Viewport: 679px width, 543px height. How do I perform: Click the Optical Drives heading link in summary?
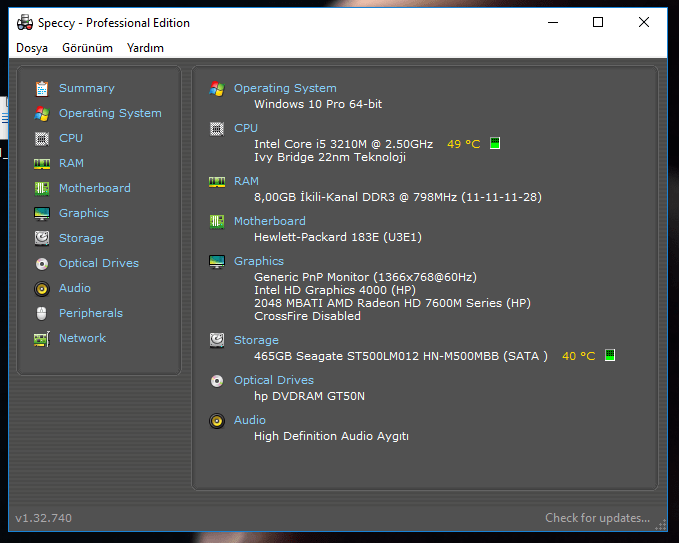point(274,380)
